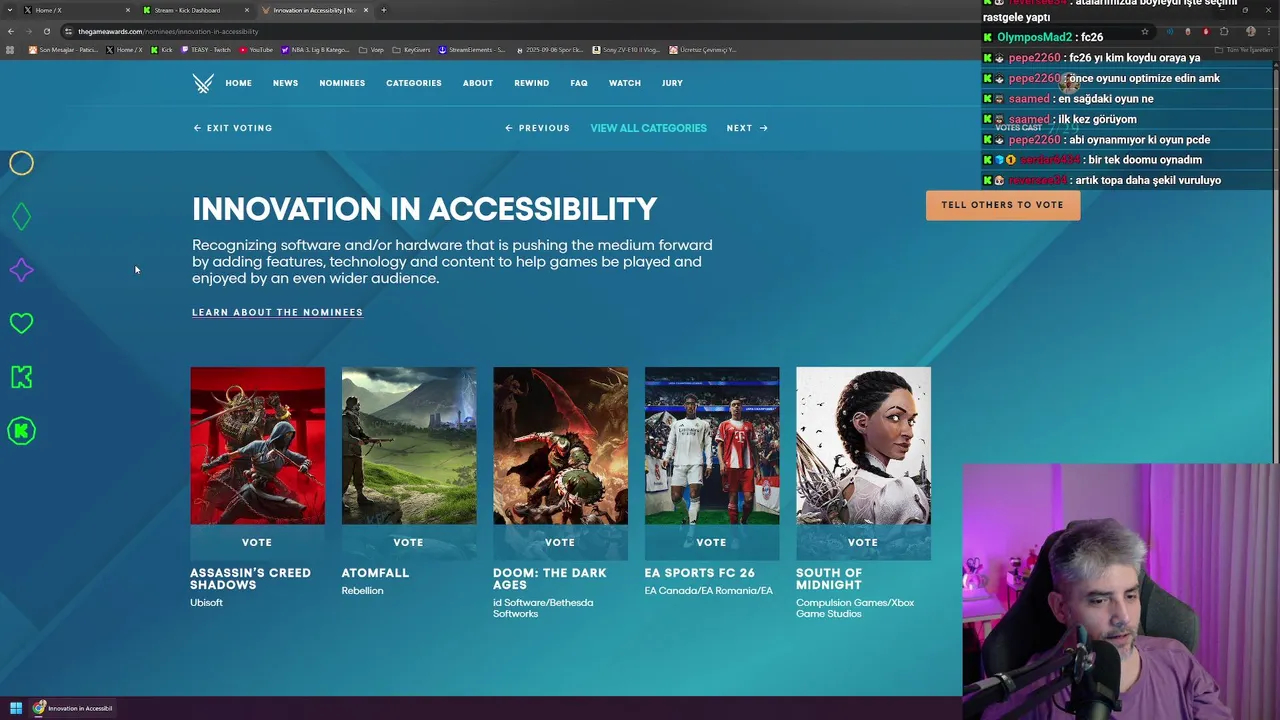Click the SOUTH OF MIDNIGHT title text
Viewport: 1280px width, 720px height.
click(x=829, y=579)
